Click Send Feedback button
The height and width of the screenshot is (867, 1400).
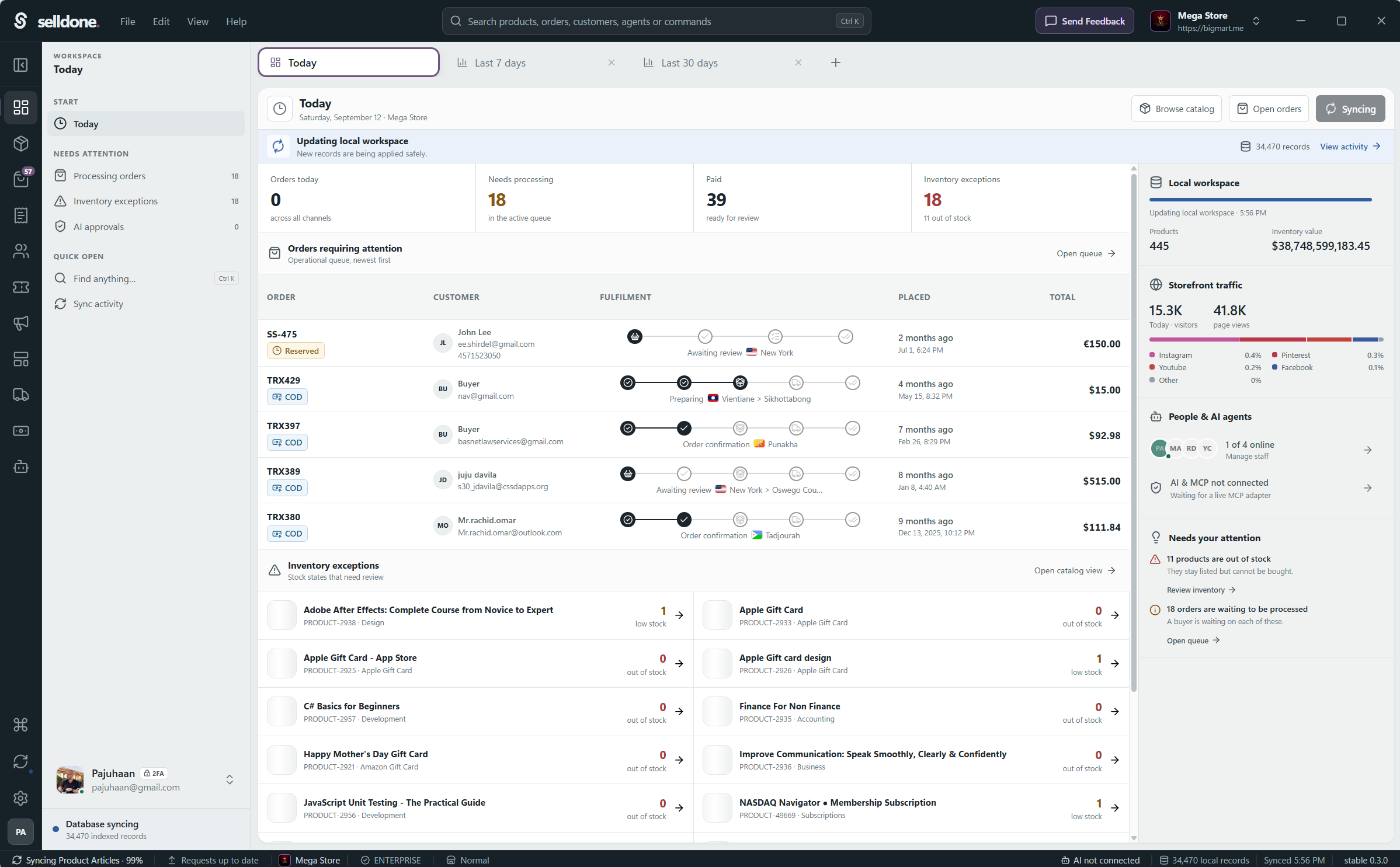tap(1085, 21)
